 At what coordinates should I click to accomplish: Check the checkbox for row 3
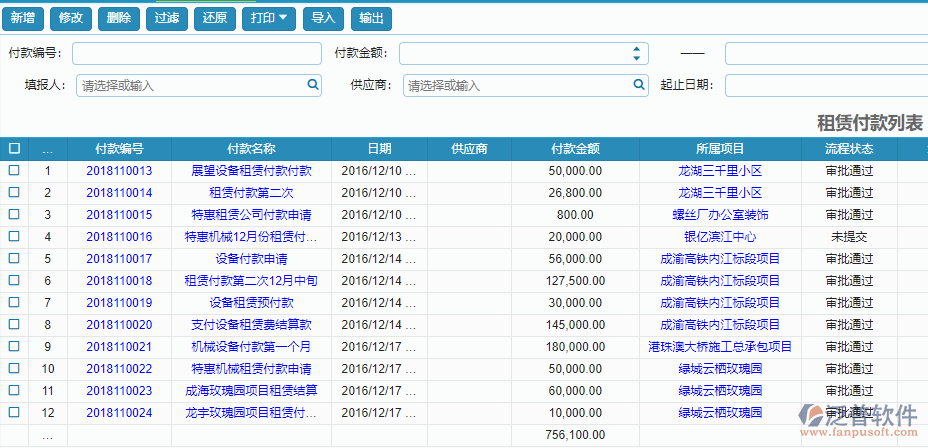14,214
